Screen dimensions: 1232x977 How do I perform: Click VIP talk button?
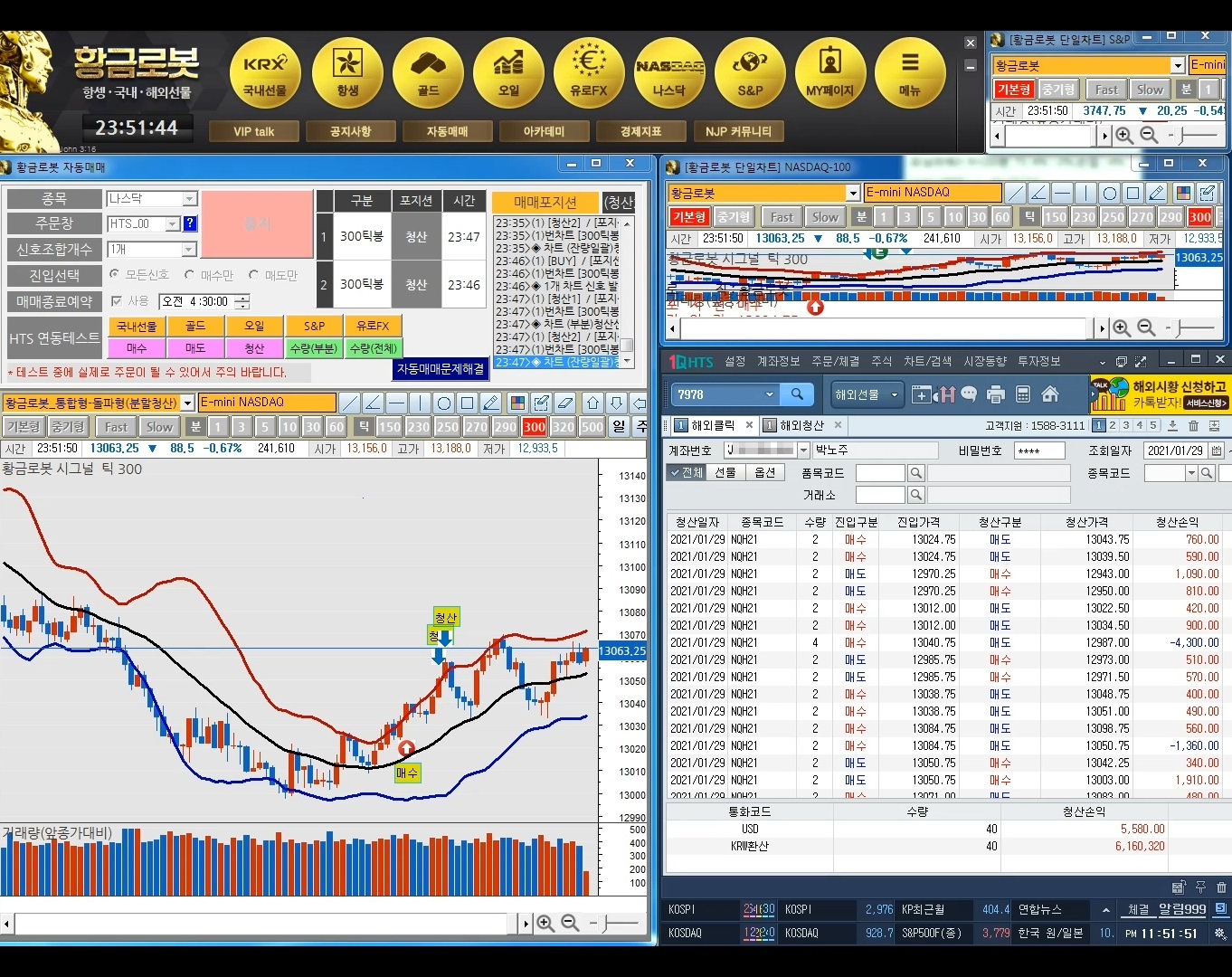tap(253, 131)
